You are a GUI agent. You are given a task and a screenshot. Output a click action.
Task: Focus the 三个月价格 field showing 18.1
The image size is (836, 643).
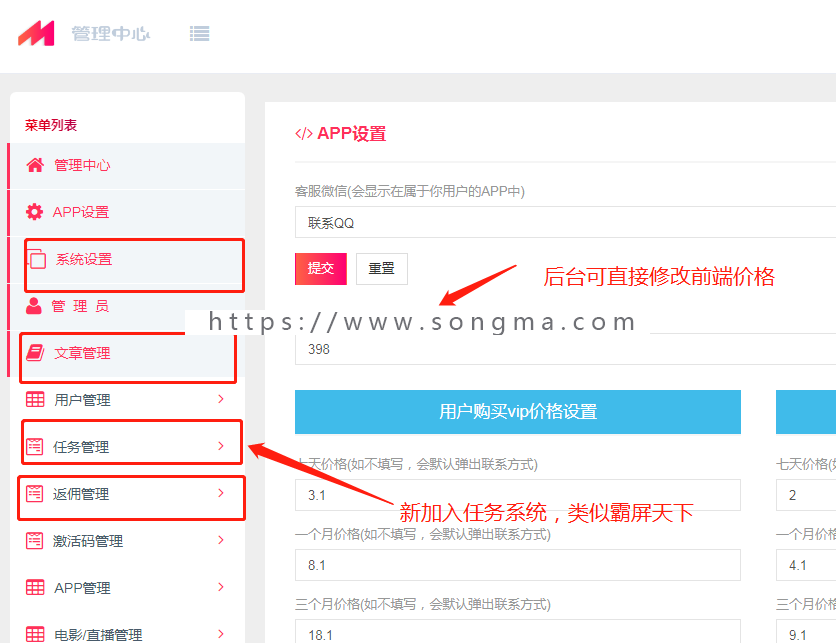pos(518,632)
